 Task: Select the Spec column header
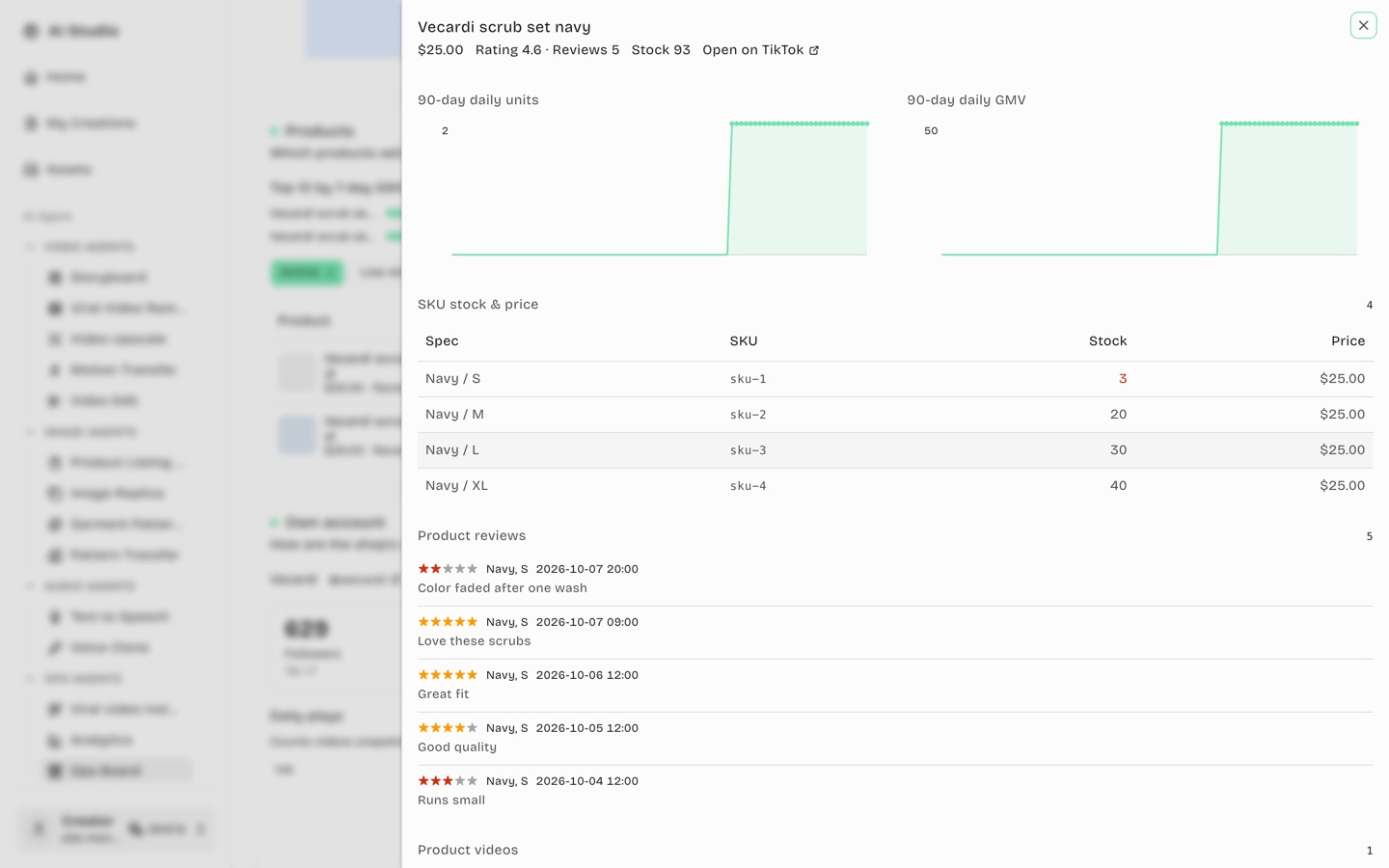point(442,341)
